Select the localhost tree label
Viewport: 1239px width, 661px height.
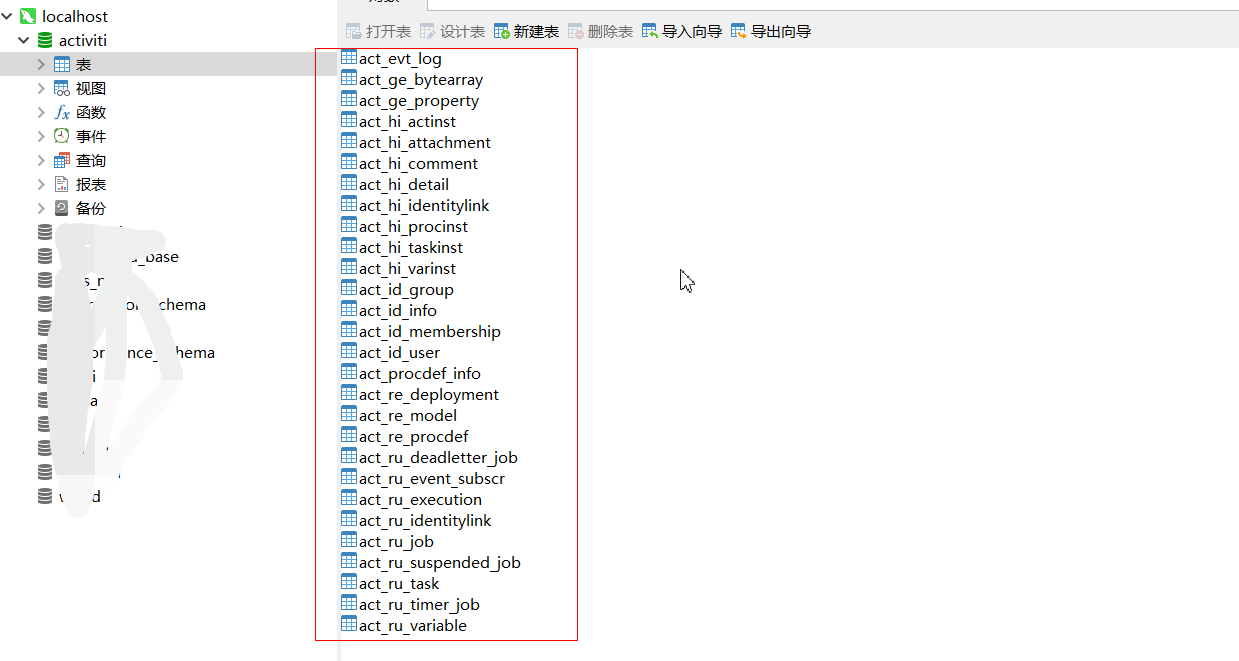click(75, 16)
